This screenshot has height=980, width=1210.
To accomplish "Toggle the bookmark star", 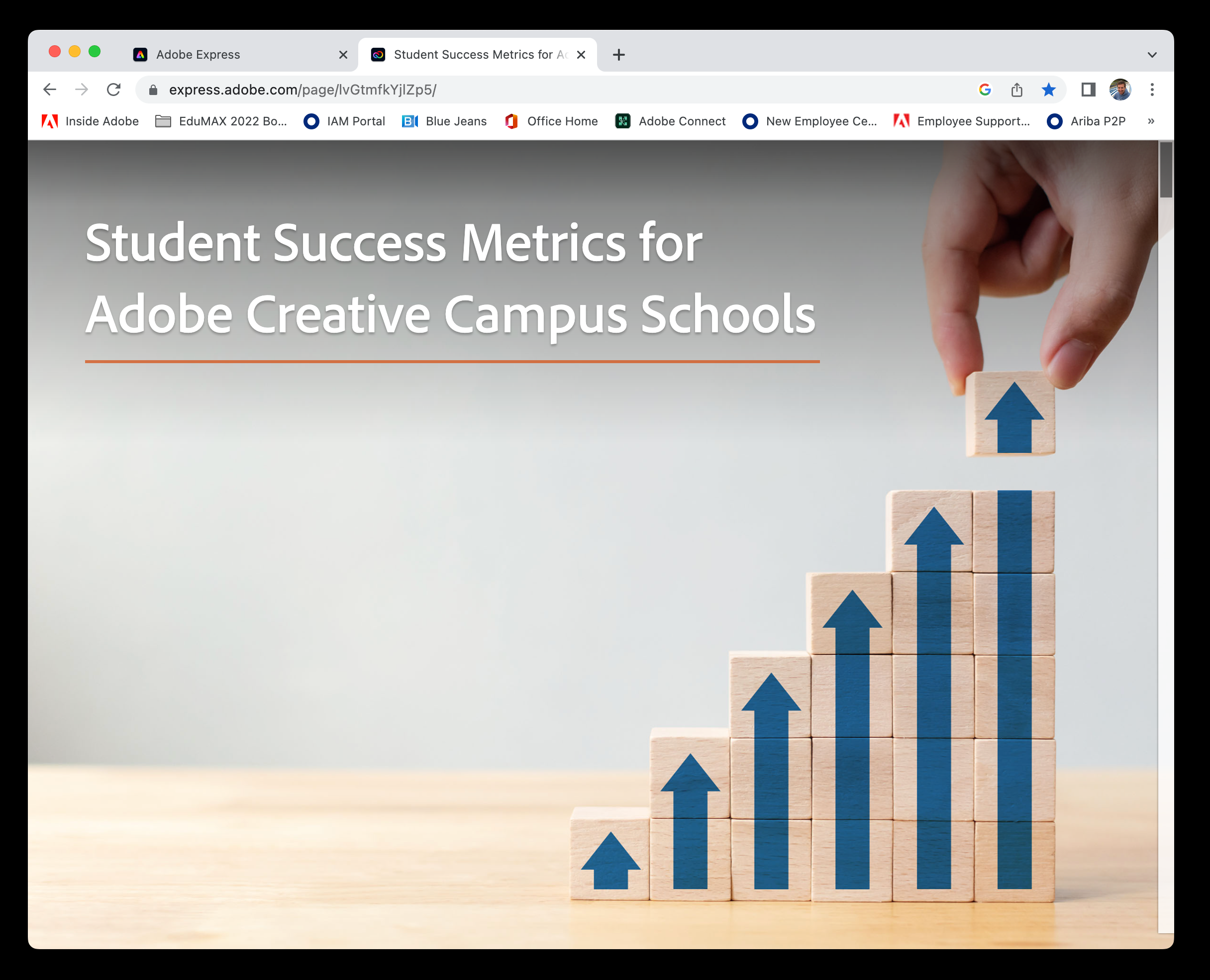I will 1048,89.
